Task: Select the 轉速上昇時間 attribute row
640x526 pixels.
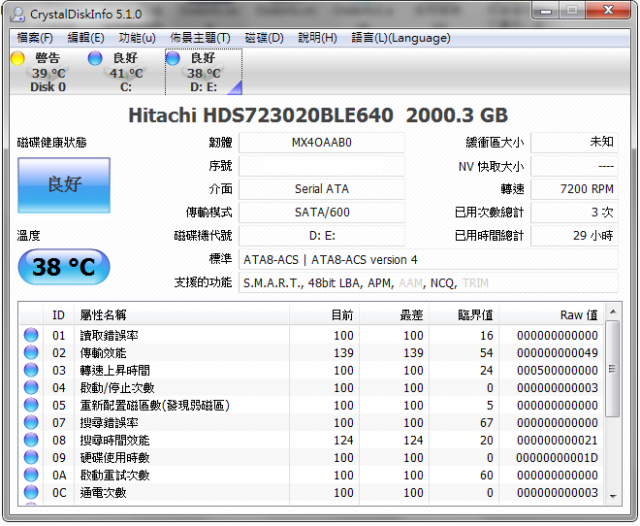Action: tap(311, 371)
